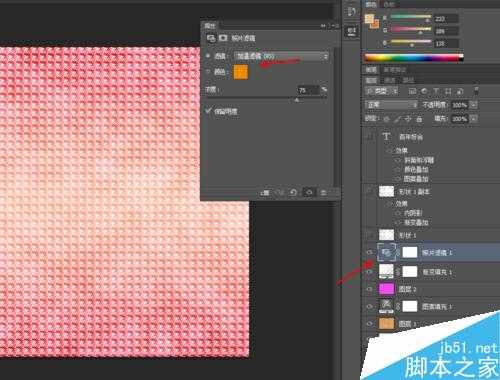The width and height of the screenshot is (500, 380).
Task: Hide the magenta Layer 2 (图层 2)
Action: click(x=369, y=289)
